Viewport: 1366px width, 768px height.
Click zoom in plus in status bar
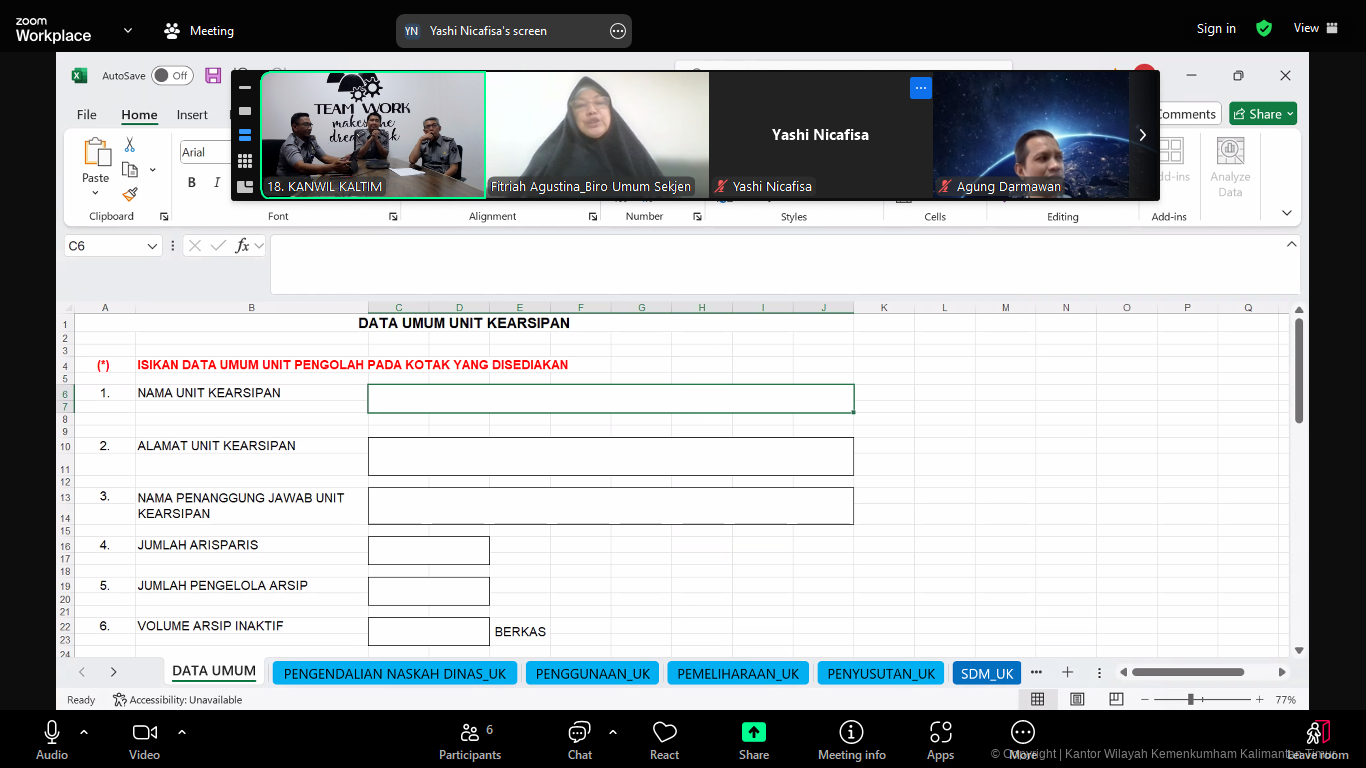pos(1259,700)
